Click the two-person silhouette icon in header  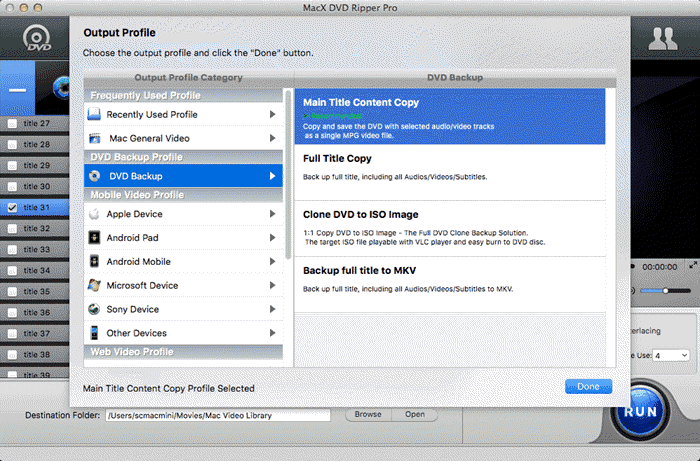coord(663,39)
